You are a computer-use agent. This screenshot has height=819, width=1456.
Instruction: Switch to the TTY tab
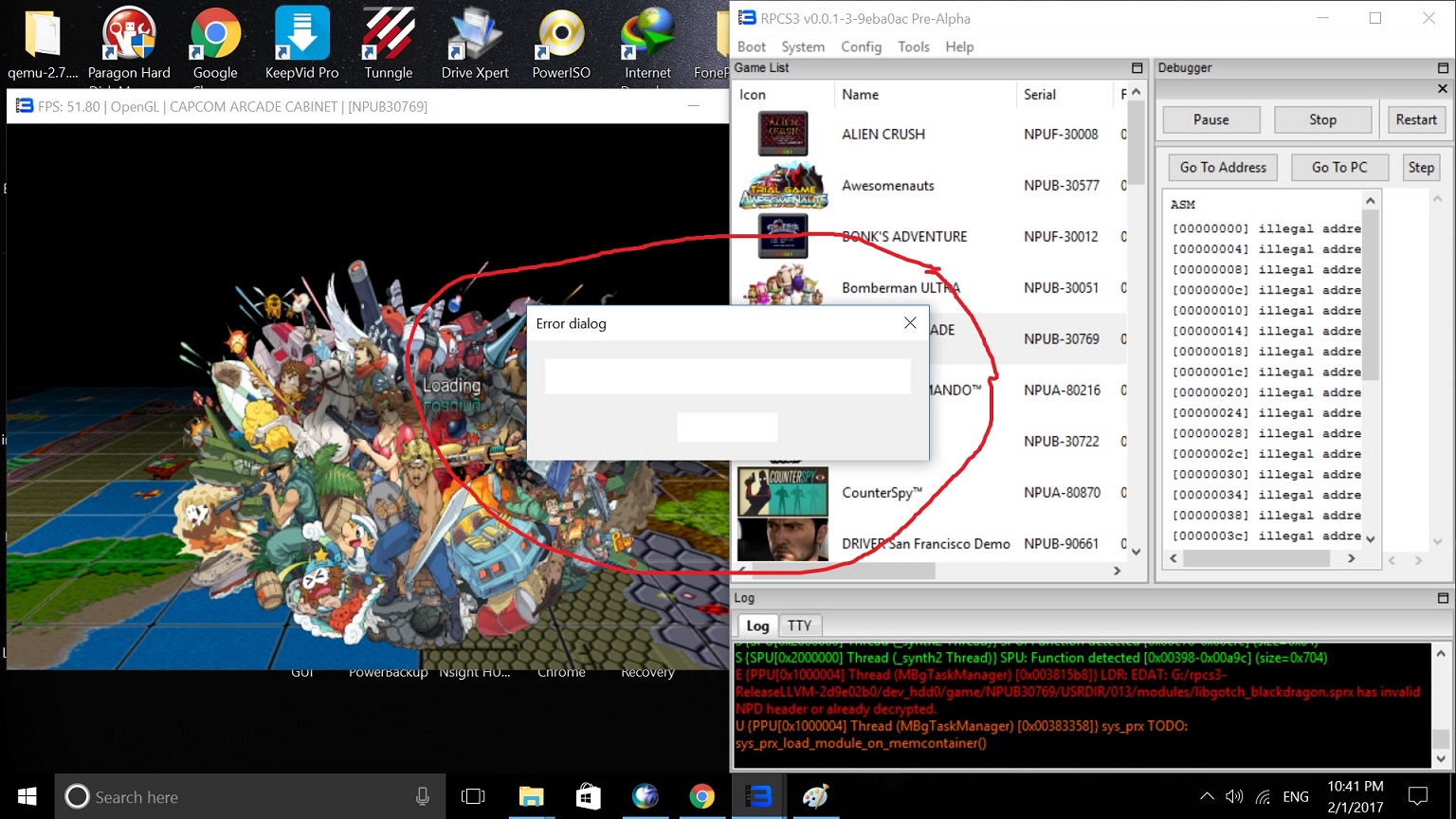(x=799, y=626)
